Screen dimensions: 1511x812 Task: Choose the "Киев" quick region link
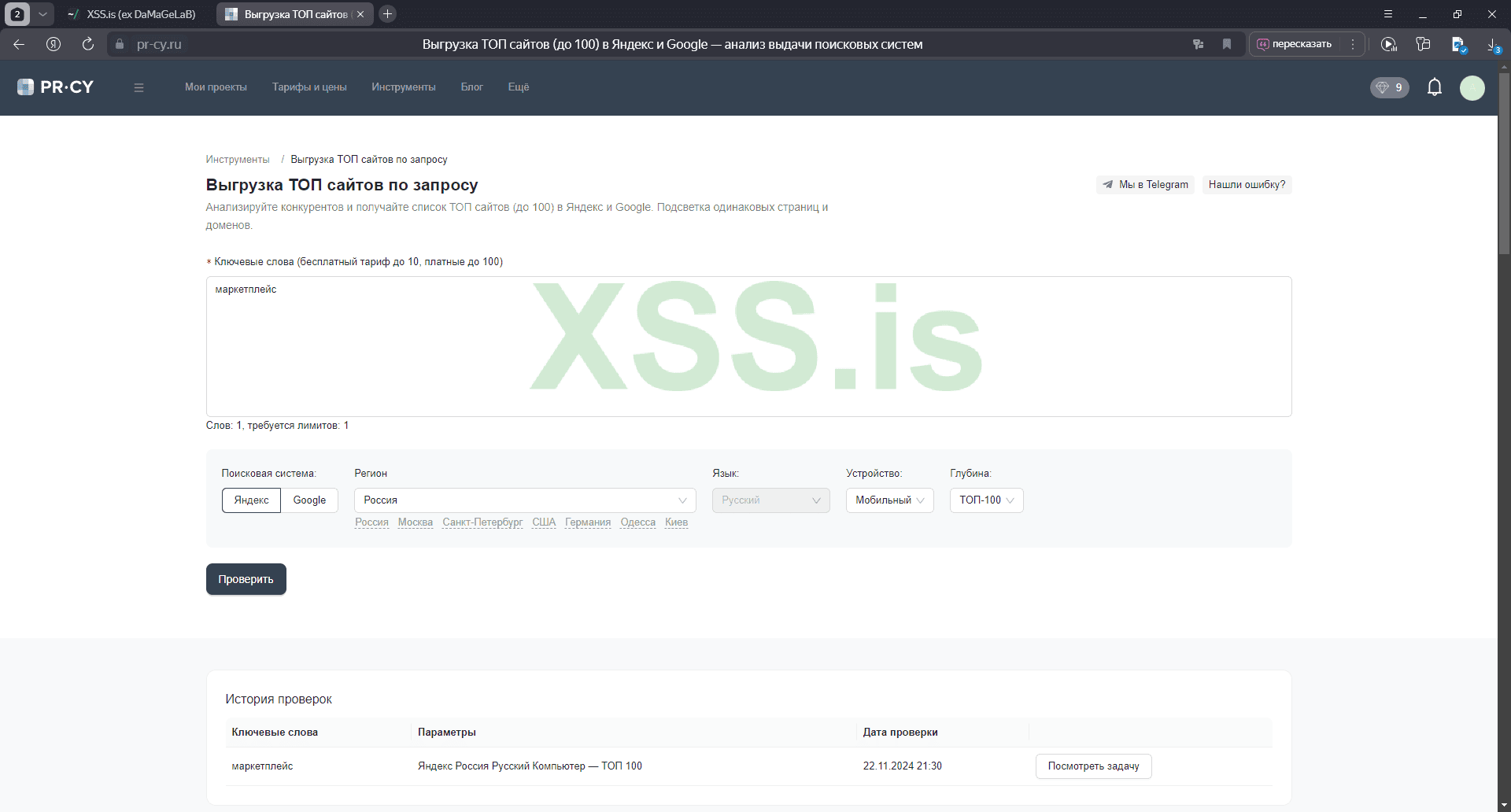tap(676, 522)
